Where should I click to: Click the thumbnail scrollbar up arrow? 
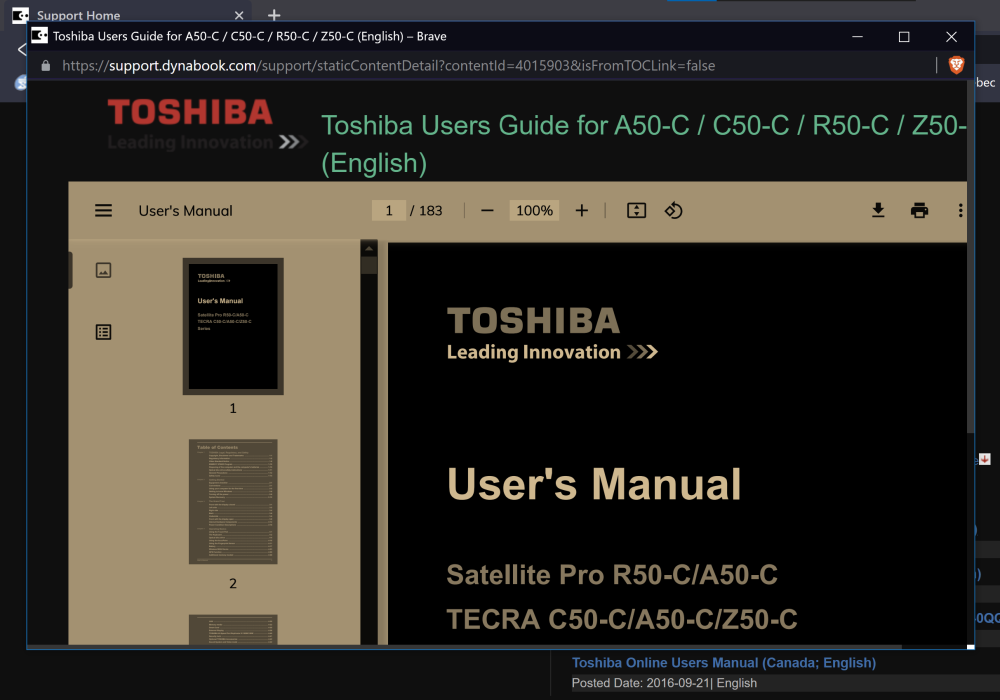[369, 248]
